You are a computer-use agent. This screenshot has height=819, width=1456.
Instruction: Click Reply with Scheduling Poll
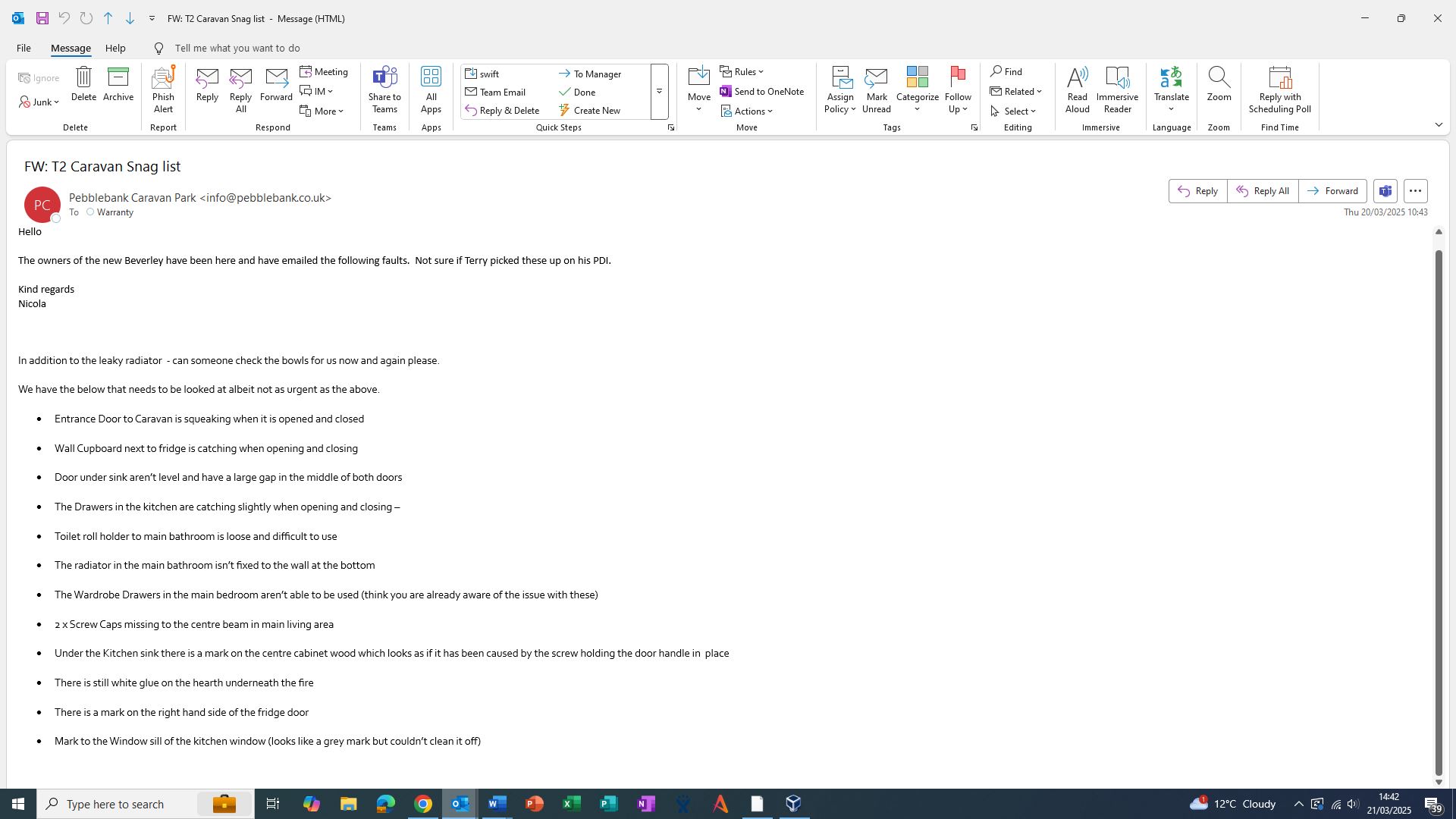[x=1279, y=89]
